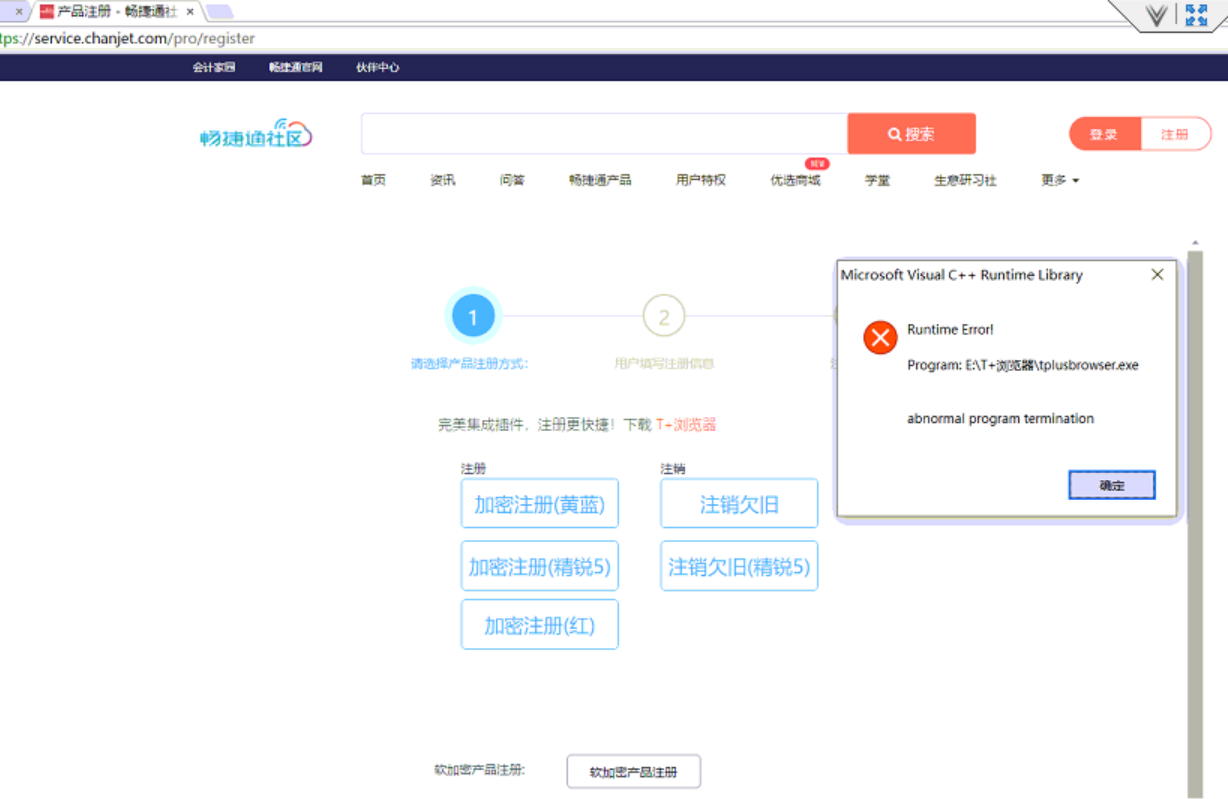The height and width of the screenshot is (799, 1228).
Task: Click the 确定 button in the error dialog
Action: 1112,485
